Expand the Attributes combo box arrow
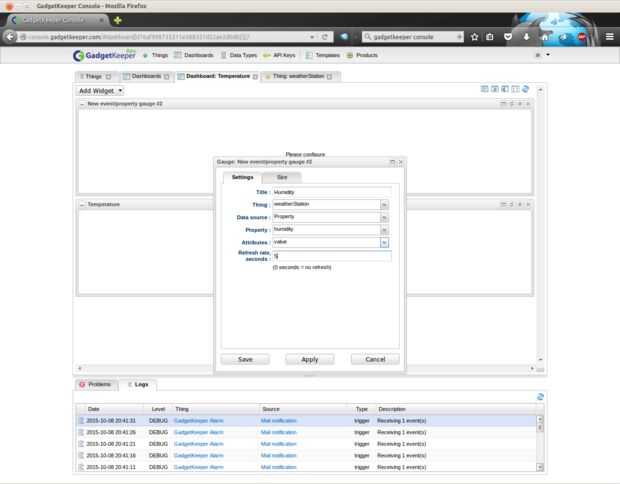 [x=384, y=243]
